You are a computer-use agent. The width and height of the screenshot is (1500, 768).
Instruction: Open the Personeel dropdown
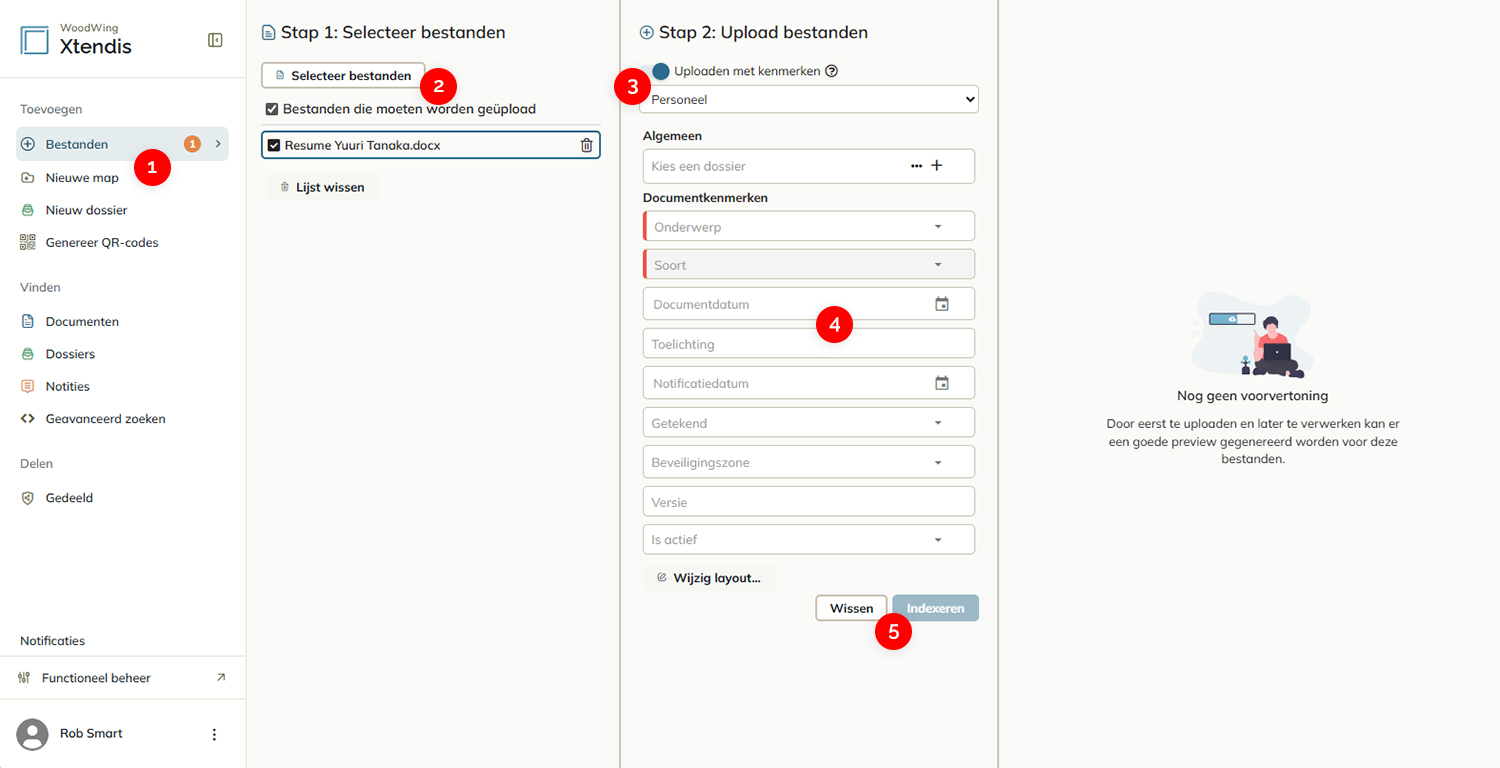pos(809,100)
